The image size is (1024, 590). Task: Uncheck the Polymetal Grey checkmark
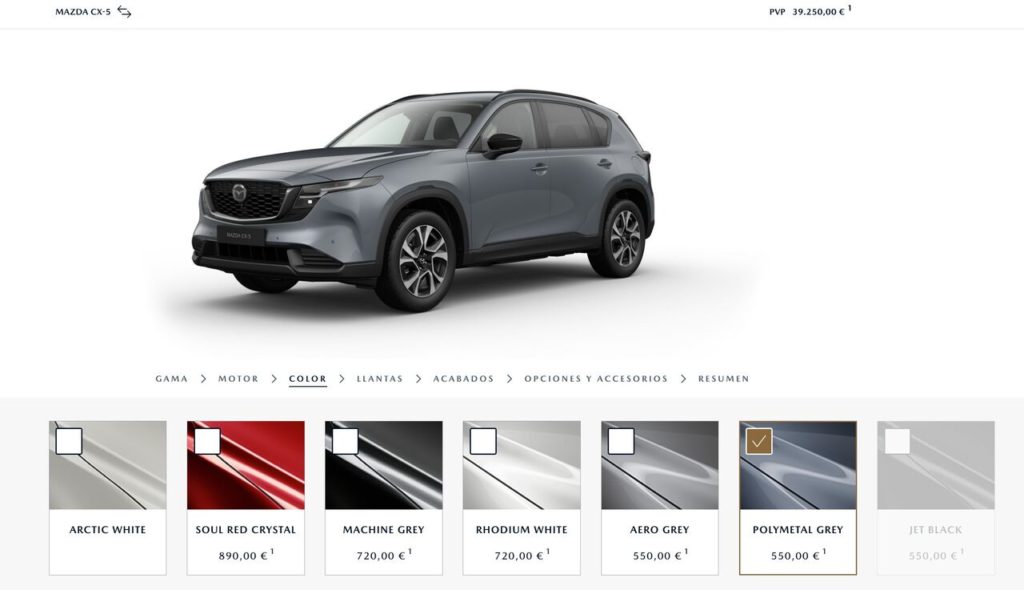(x=759, y=441)
